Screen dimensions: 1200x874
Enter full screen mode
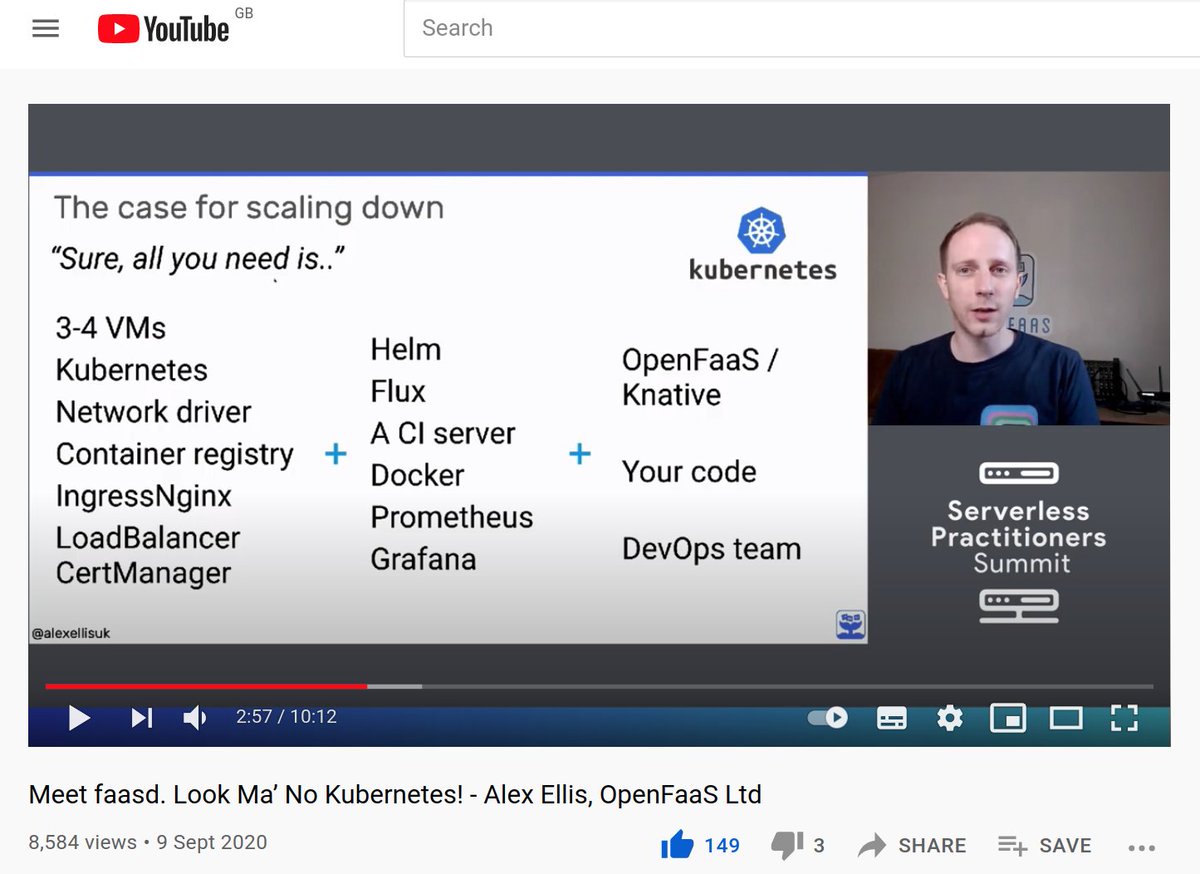tap(1125, 717)
